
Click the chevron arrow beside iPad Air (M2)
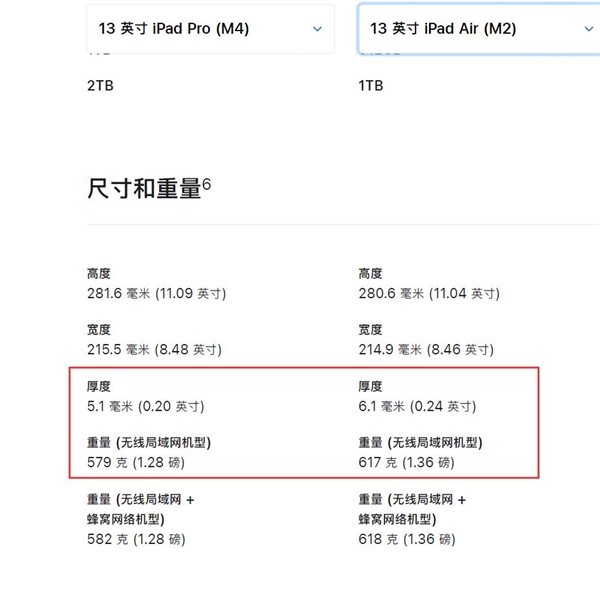point(588,29)
